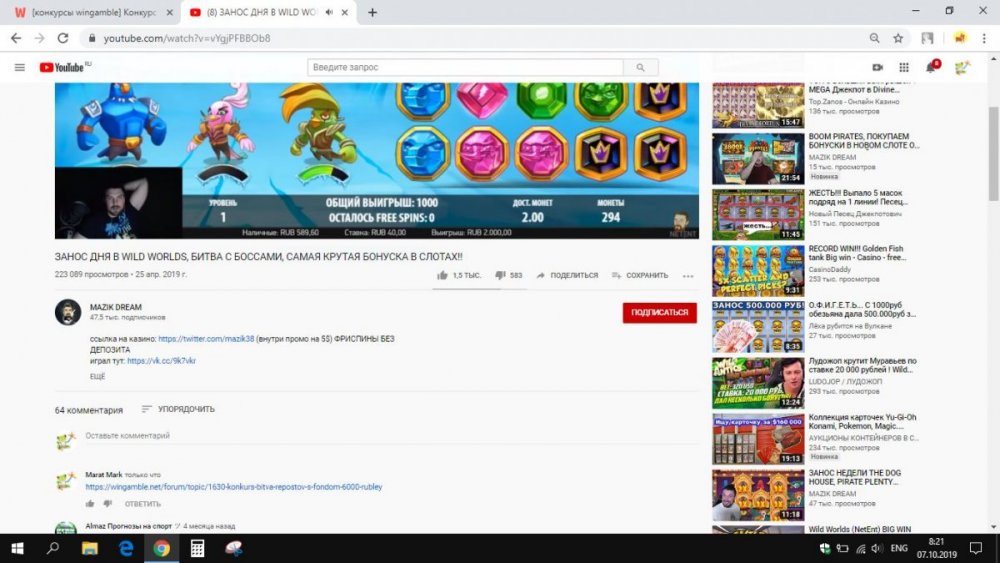Open the YouTube apps grid icon
1000x563 pixels.
point(905,67)
